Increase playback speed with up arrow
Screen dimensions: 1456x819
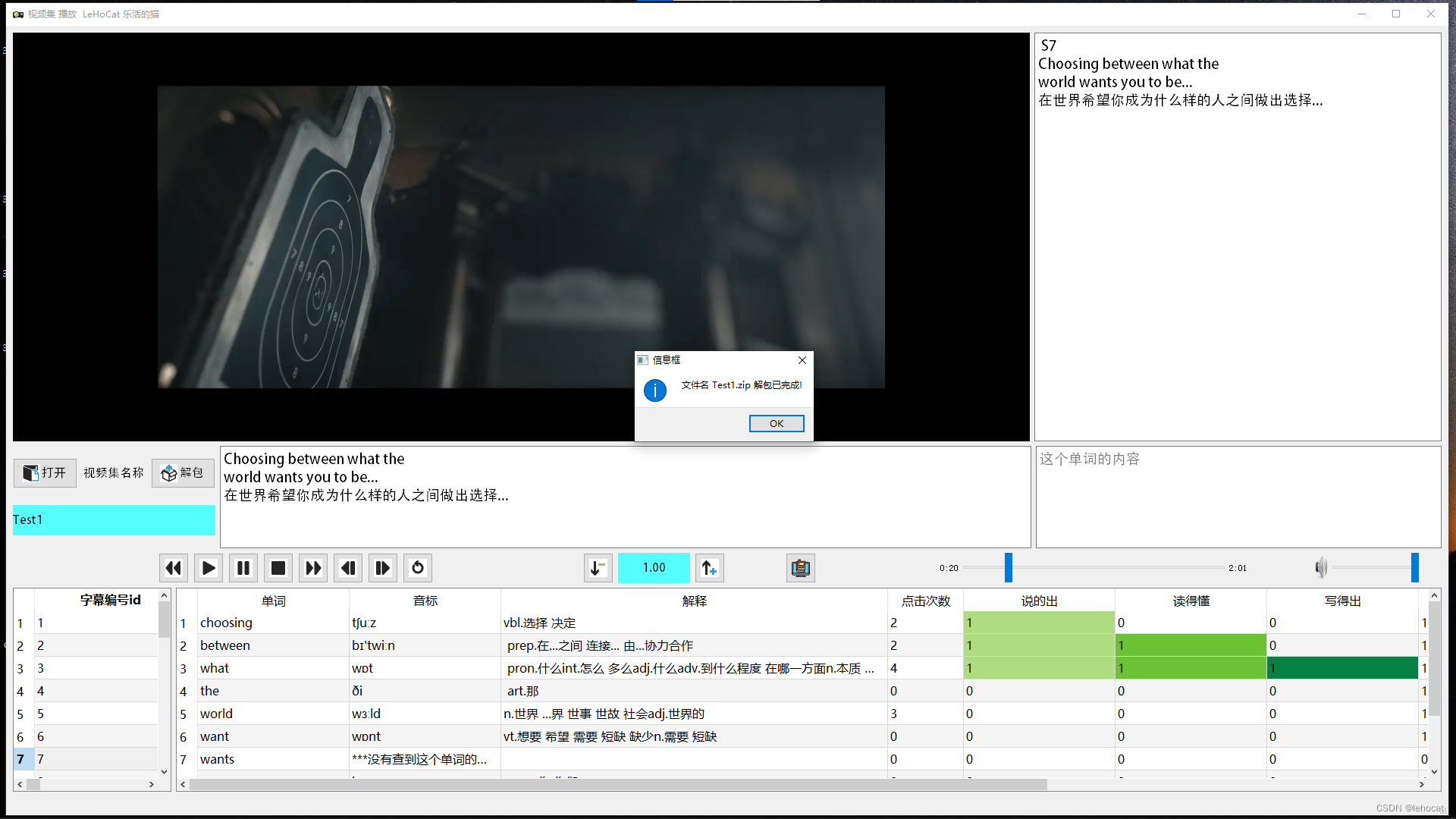click(x=709, y=568)
